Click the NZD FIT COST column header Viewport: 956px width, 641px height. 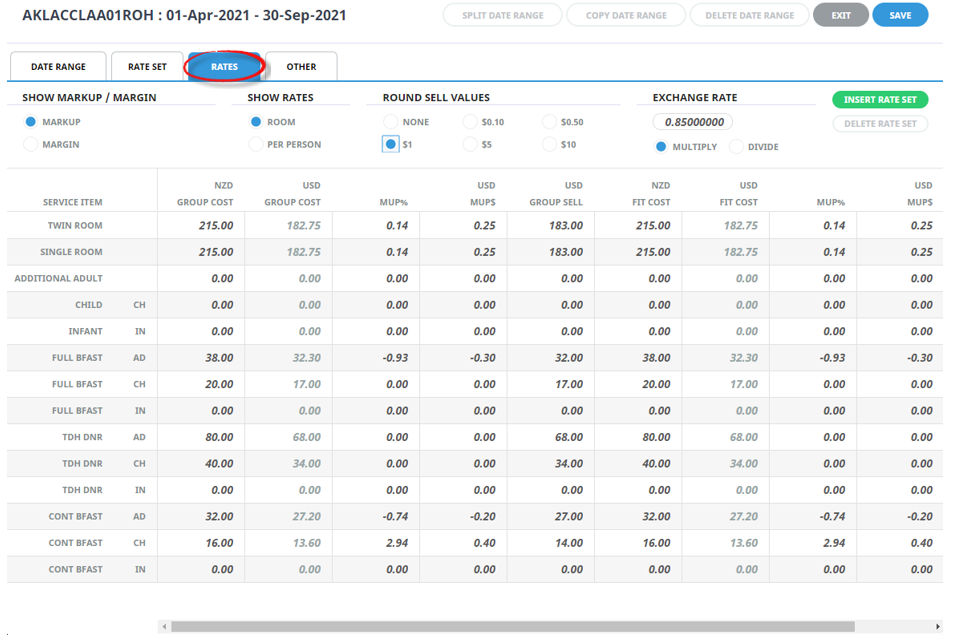pos(651,194)
